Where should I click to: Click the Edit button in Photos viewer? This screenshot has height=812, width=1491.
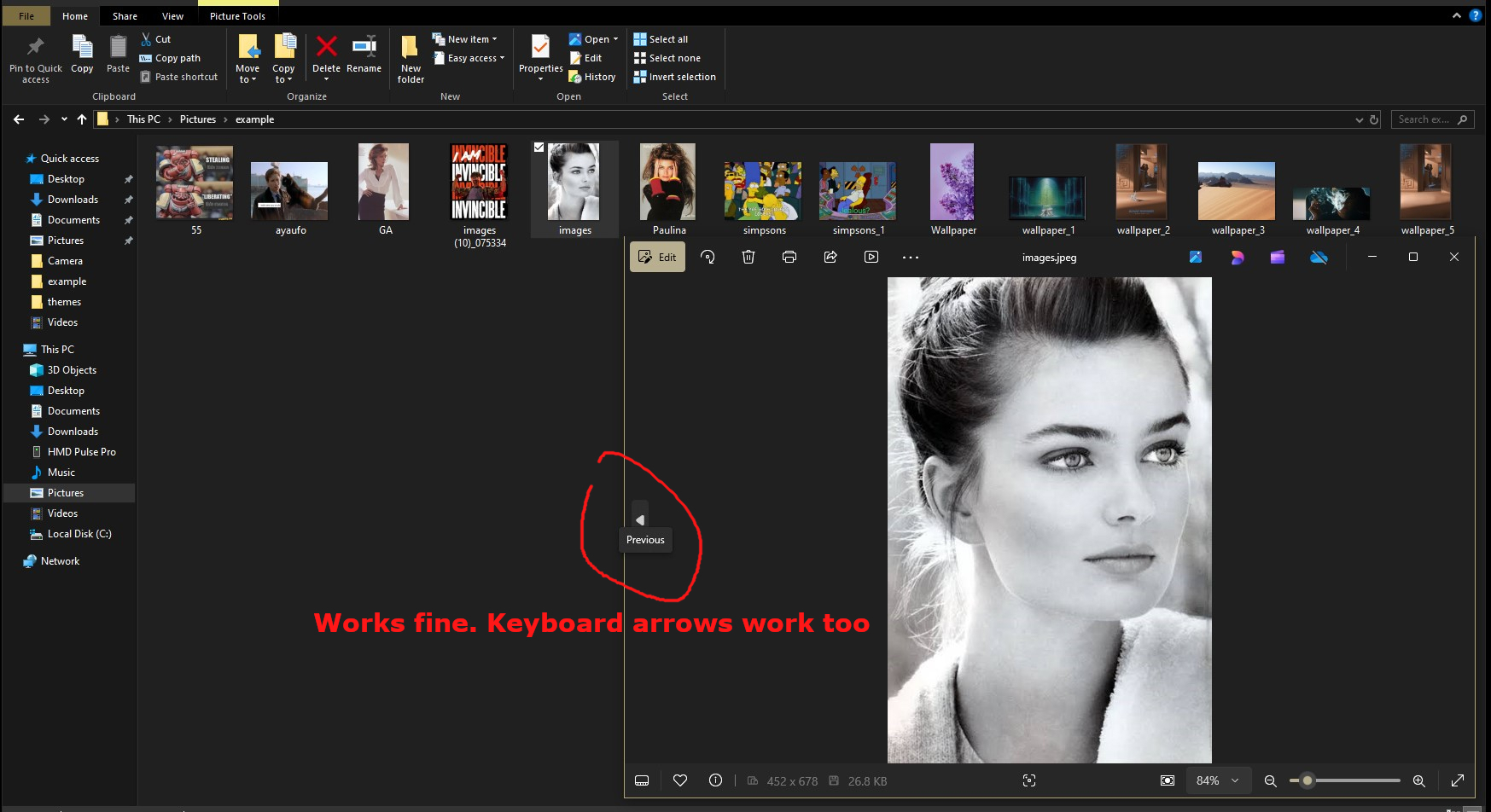tap(657, 257)
